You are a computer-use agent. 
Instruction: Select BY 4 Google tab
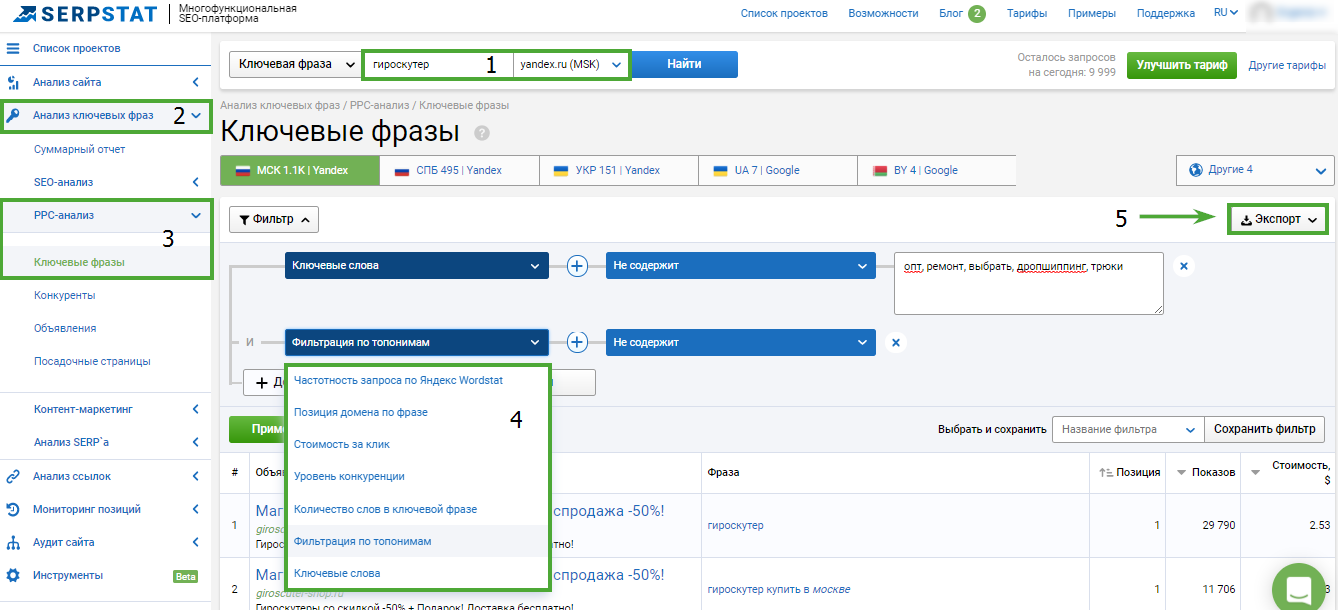[936, 170]
